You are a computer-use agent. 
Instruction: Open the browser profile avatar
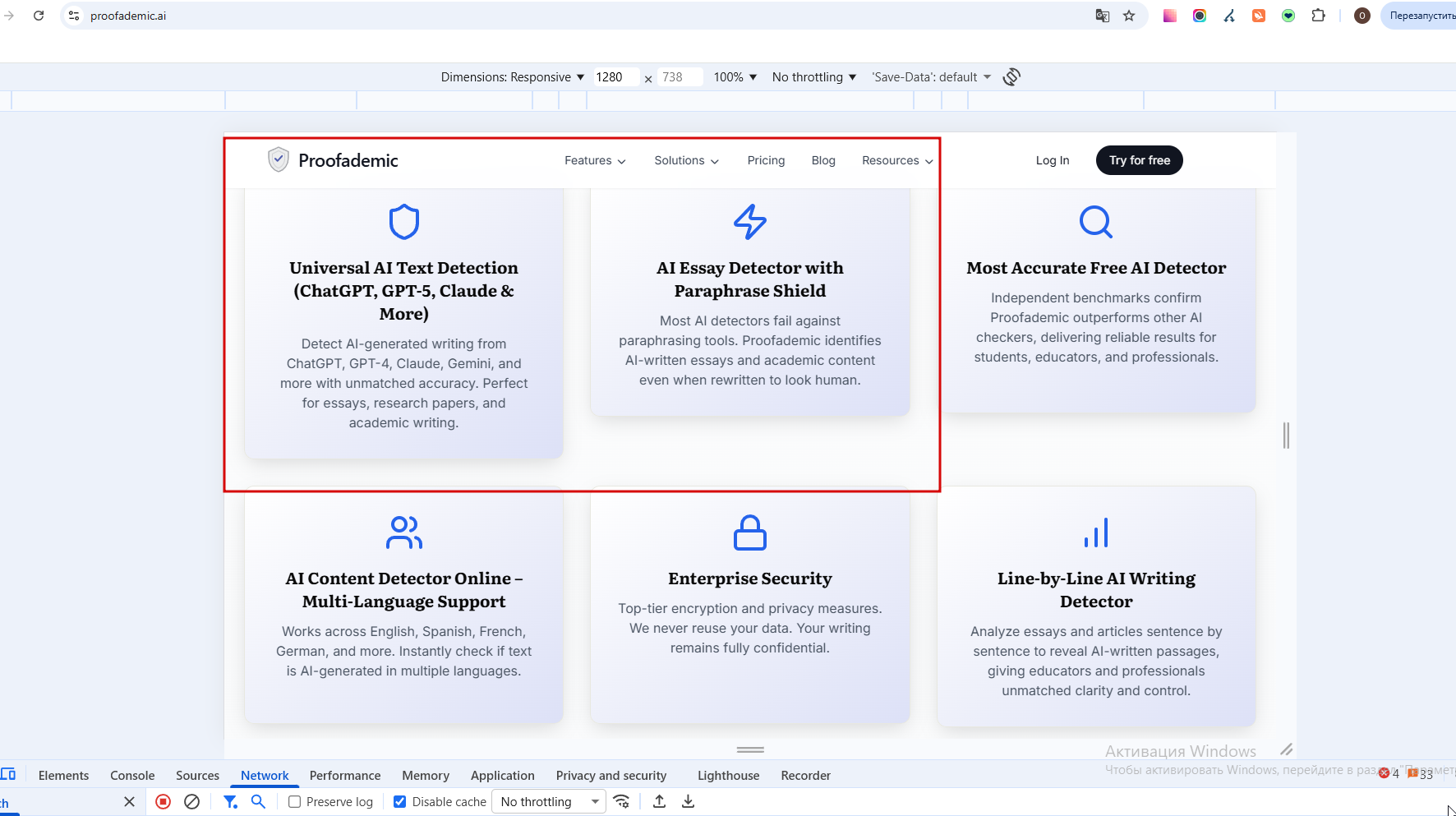pos(1362,16)
